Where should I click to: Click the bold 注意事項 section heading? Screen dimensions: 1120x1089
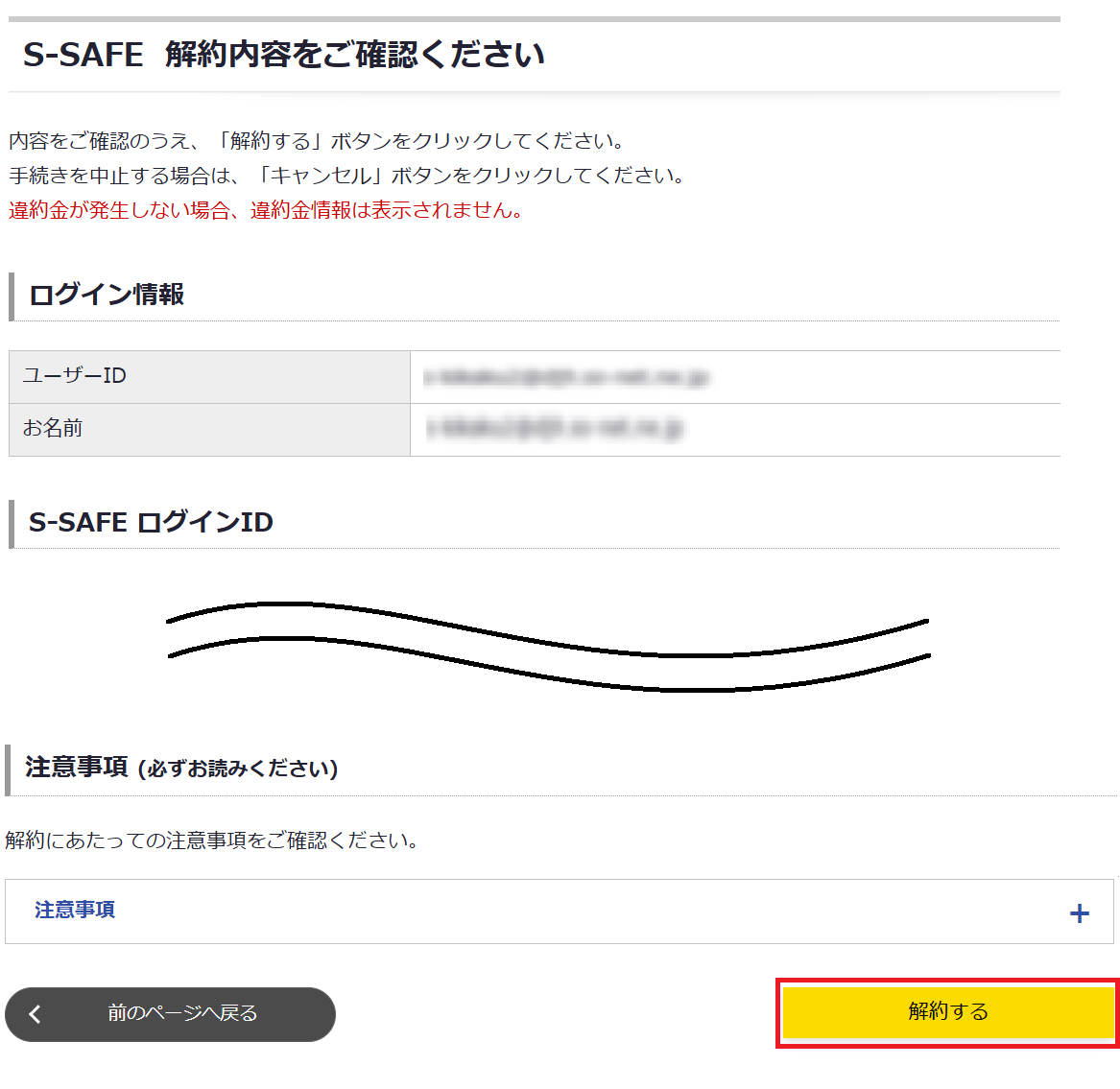(76, 767)
